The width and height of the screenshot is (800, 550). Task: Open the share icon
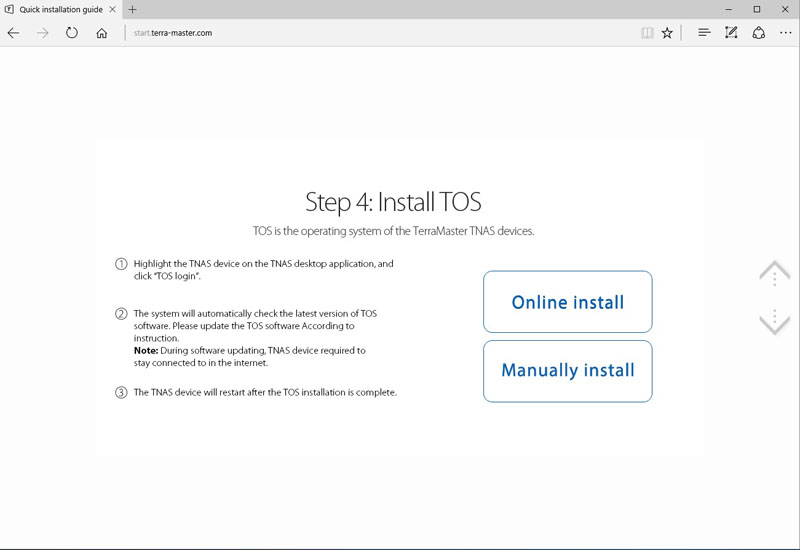pos(759,33)
